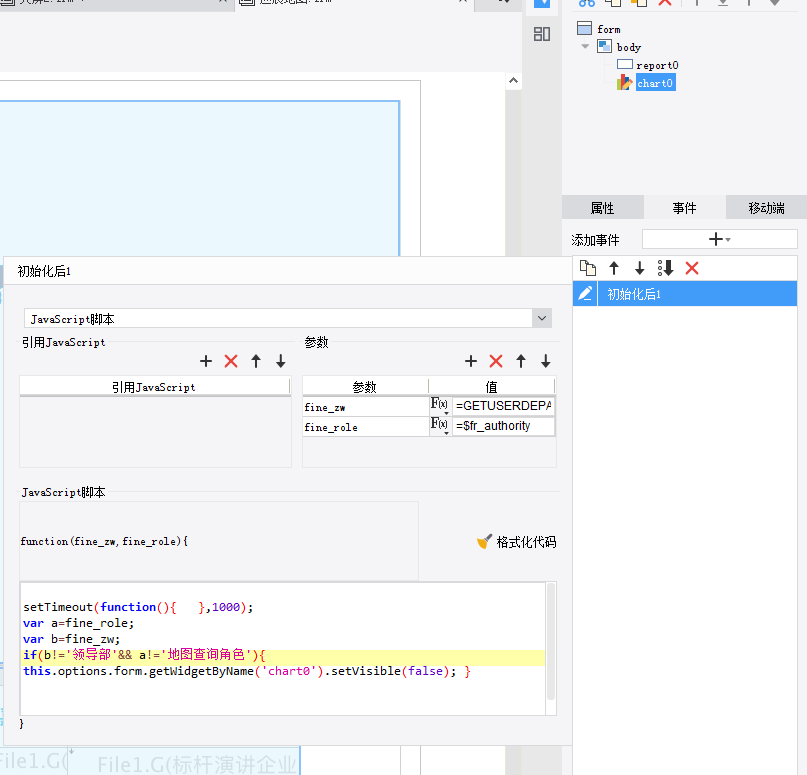Select report0 in the widget tree
The image size is (807, 775).
tap(656, 65)
